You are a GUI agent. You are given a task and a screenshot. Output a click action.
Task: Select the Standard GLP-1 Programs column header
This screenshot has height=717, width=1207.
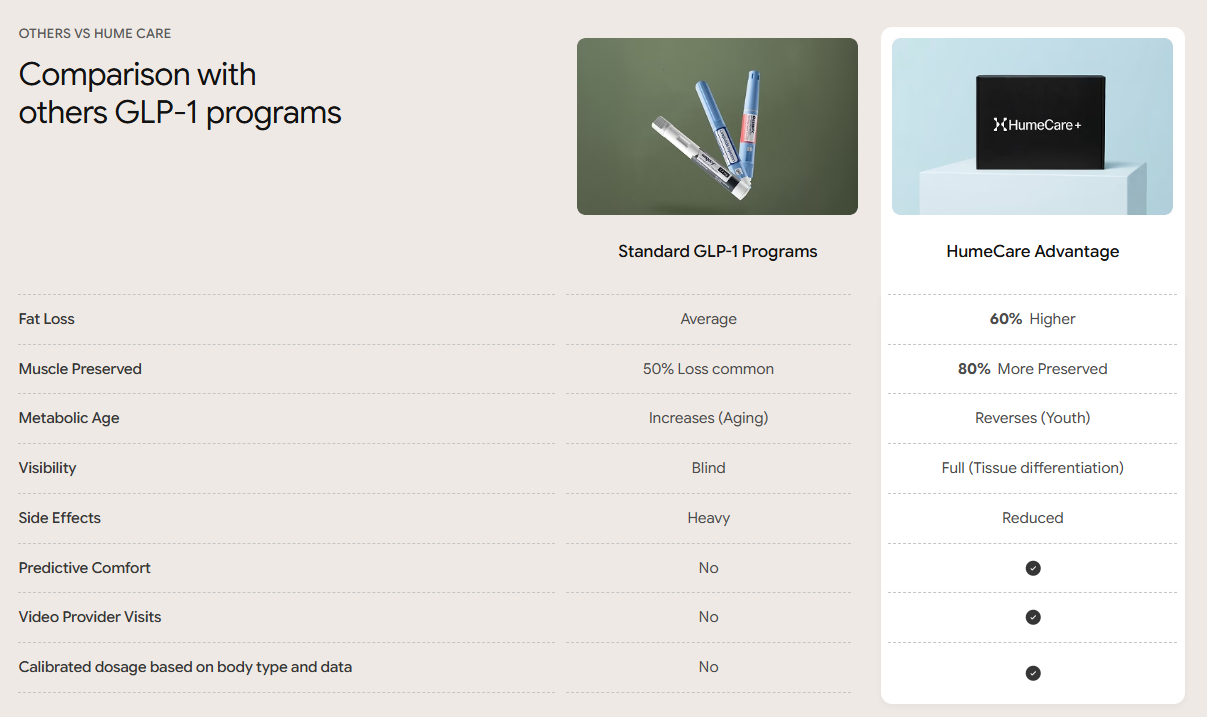click(717, 252)
